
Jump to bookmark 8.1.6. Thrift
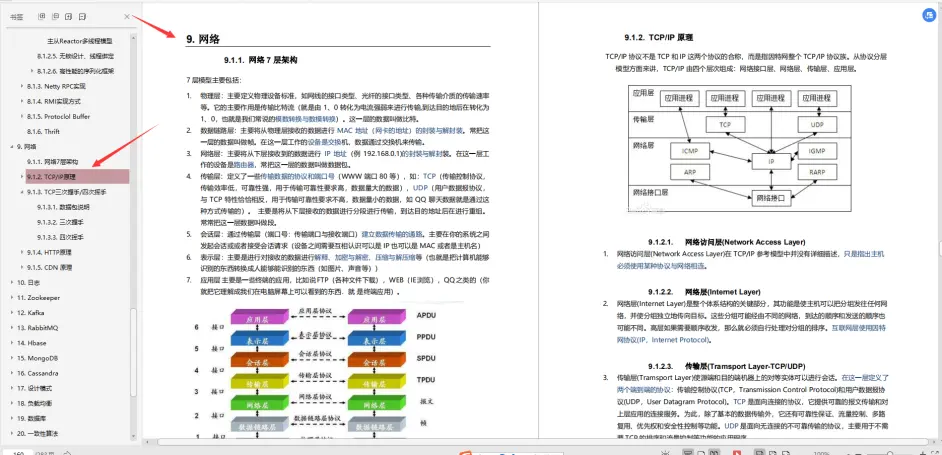click(x=43, y=132)
